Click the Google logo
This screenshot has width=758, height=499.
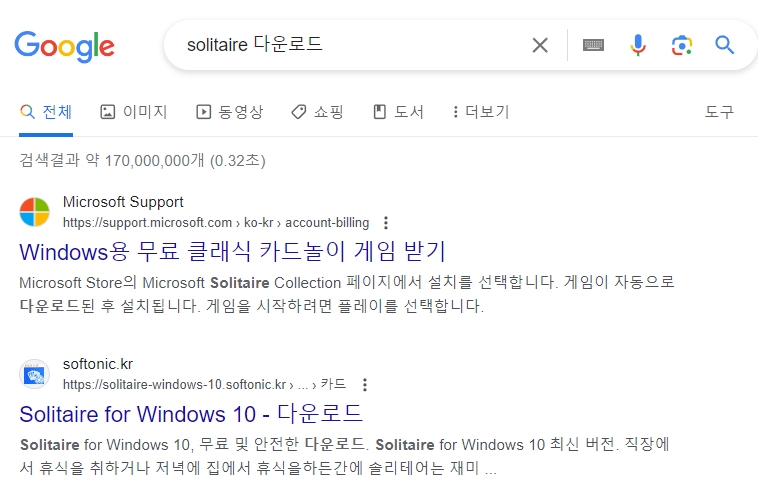click(64, 47)
